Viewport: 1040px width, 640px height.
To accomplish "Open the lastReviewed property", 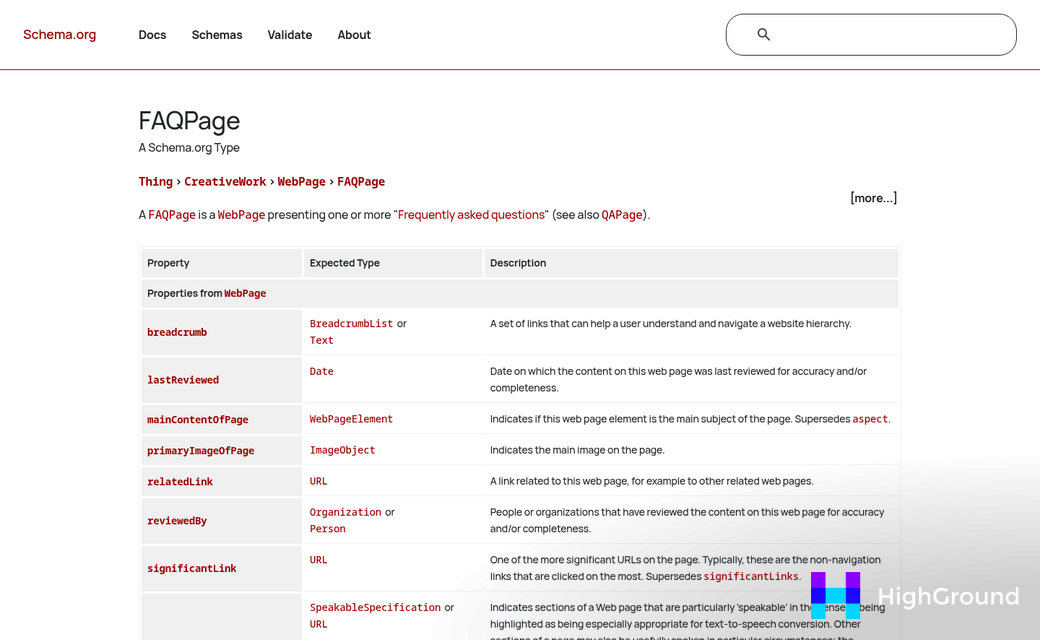I will [183, 379].
